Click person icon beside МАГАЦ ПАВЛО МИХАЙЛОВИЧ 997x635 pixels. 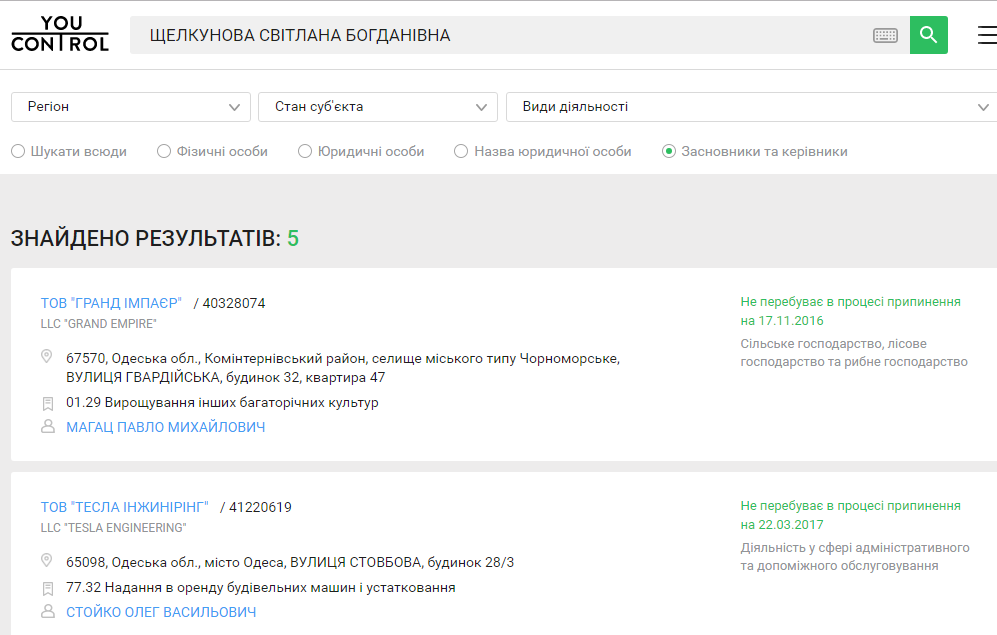(48, 427)
